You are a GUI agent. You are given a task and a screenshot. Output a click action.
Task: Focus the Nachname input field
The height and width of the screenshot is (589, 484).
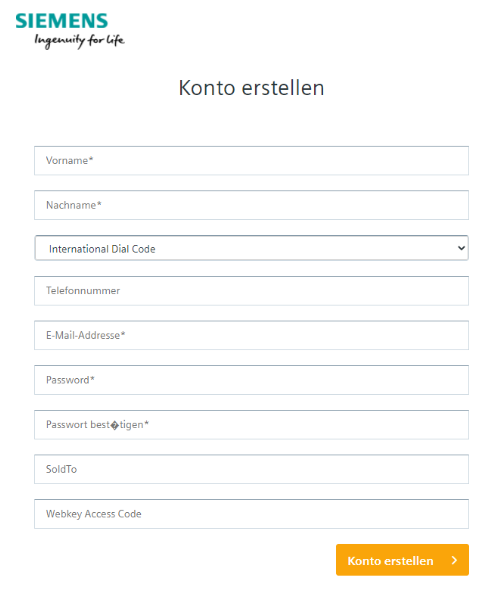coord(251,205)
